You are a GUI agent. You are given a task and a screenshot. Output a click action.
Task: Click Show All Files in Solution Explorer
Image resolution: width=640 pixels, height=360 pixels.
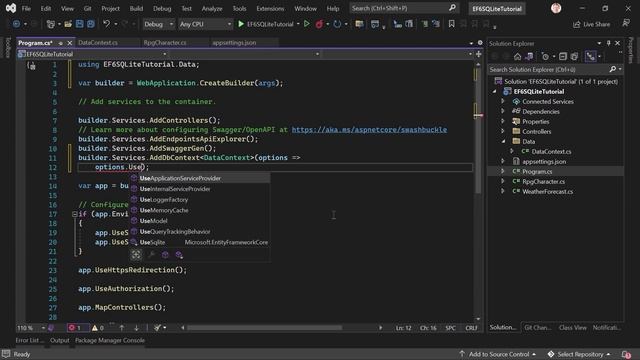[574, 56]
